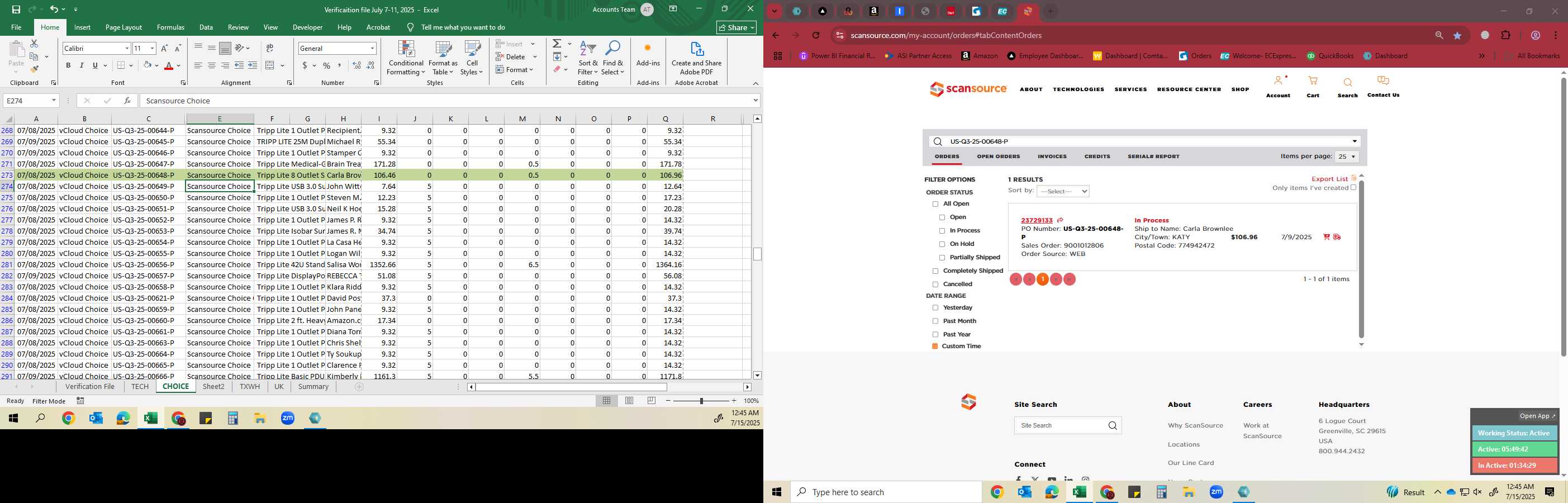
Task: Click Tell me what you want to do box
Action: (x=463, y=27)
